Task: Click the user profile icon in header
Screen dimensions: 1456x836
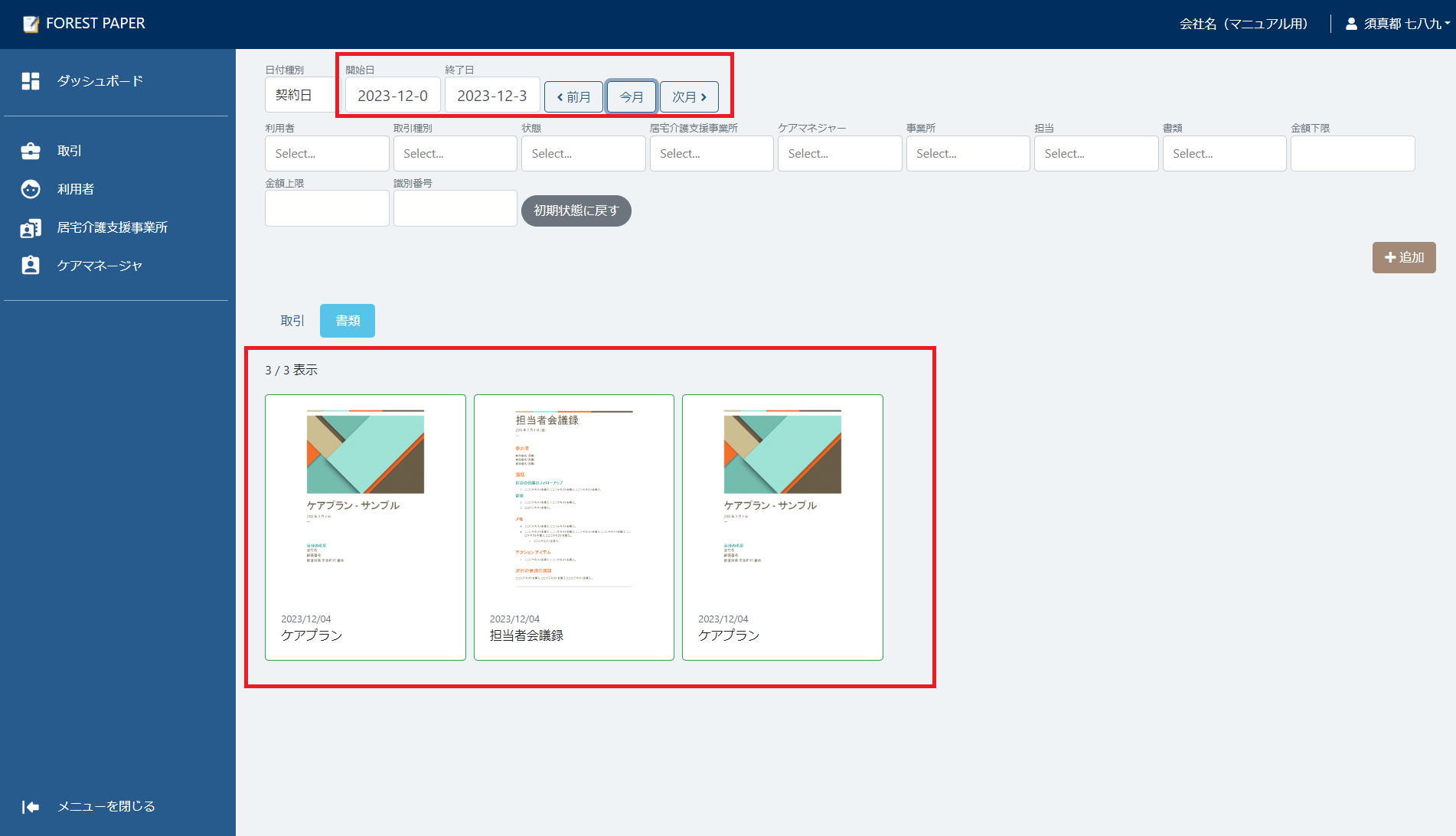Action: pos(1351,24)
